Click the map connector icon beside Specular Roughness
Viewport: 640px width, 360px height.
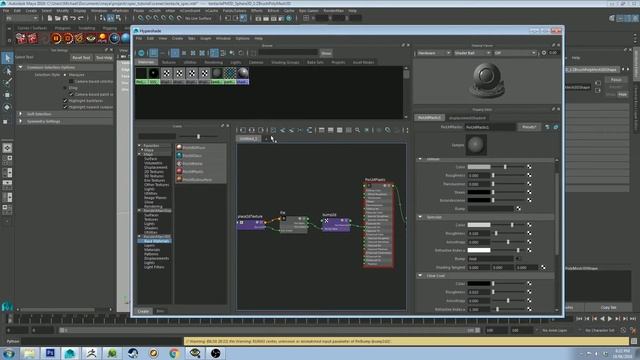(x=529, y=233)
